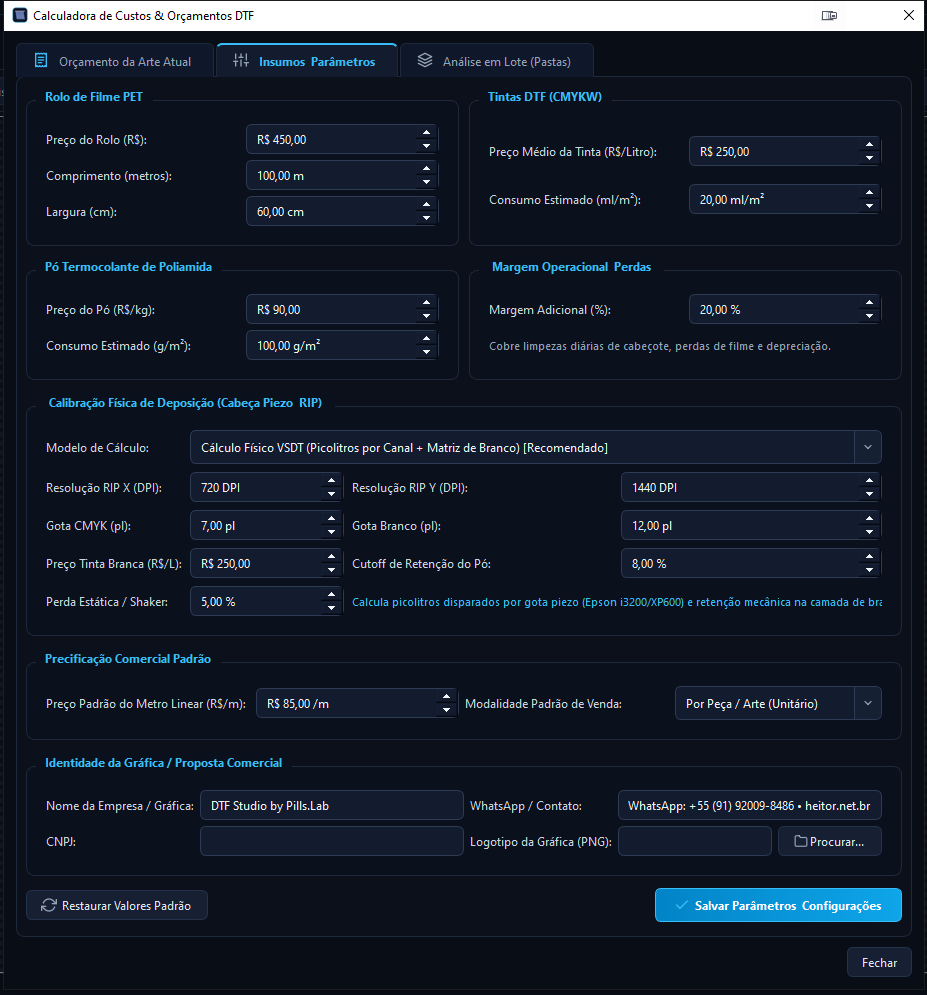Decrease Perda Estática / Shaker percentage
The image size is (927, 995).
331,608
